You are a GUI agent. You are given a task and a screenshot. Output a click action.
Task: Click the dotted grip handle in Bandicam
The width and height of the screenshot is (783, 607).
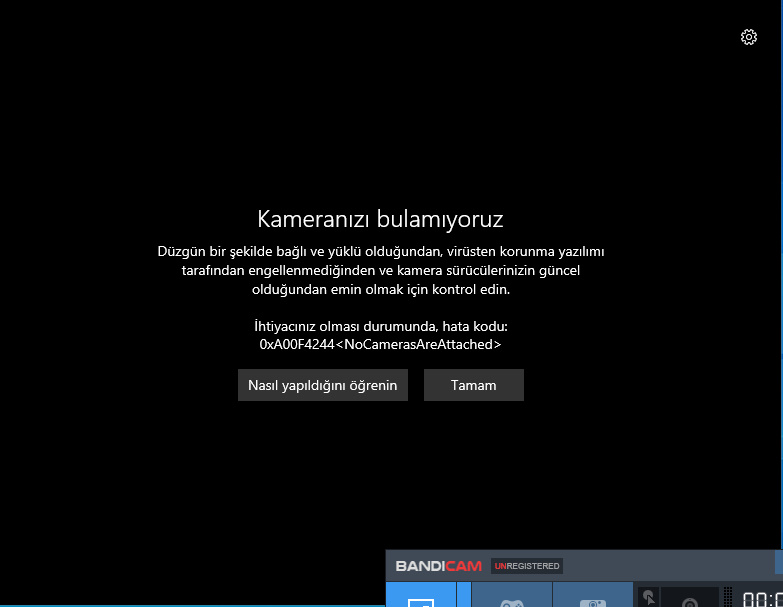tap(728, 597)
